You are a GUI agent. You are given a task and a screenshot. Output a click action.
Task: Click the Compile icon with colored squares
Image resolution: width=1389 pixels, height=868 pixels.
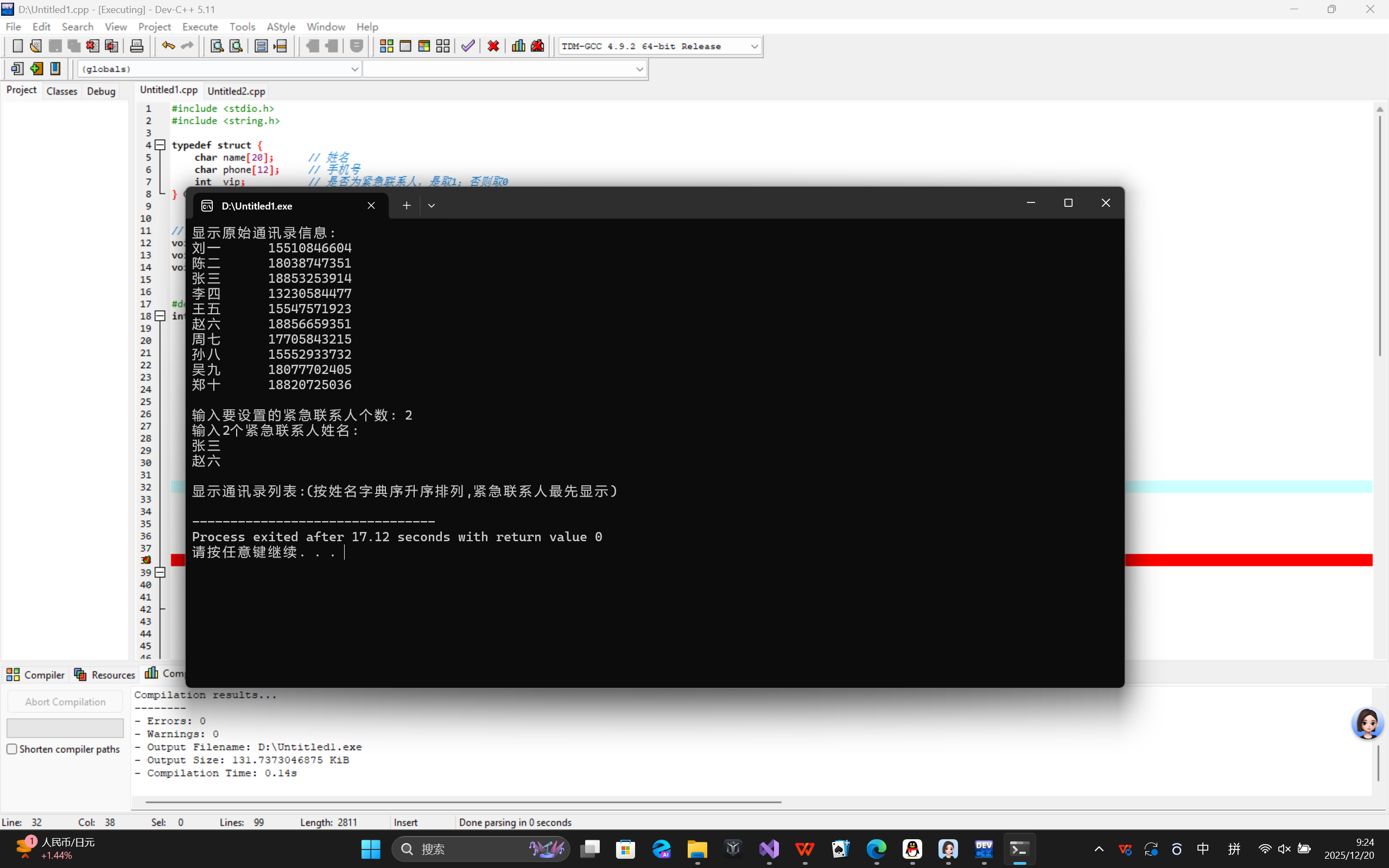[386, 46]
